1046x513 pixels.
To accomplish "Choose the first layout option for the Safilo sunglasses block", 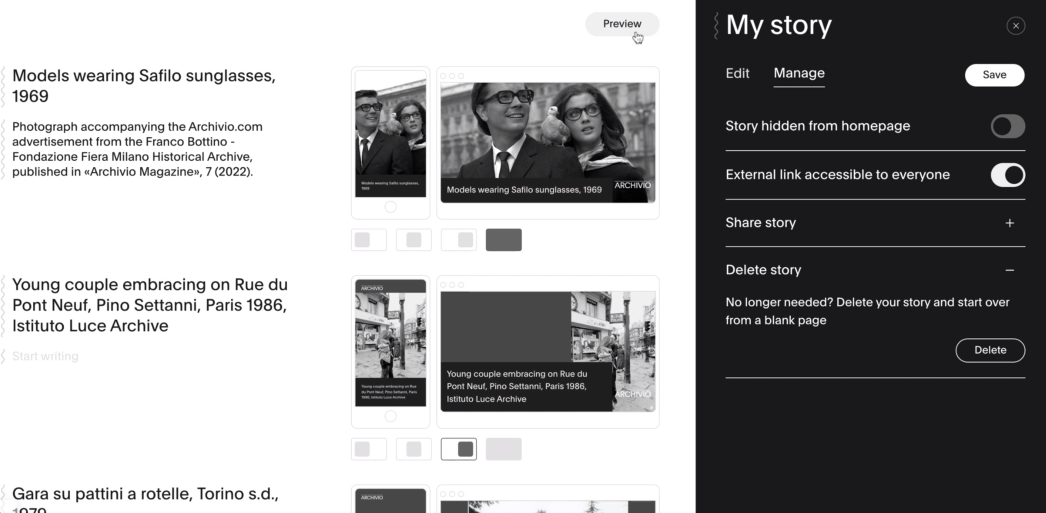I will point(369,240).
